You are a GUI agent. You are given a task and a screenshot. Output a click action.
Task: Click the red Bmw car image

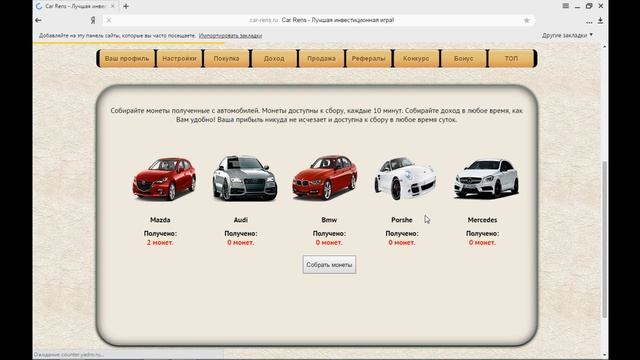click(325, 177)
